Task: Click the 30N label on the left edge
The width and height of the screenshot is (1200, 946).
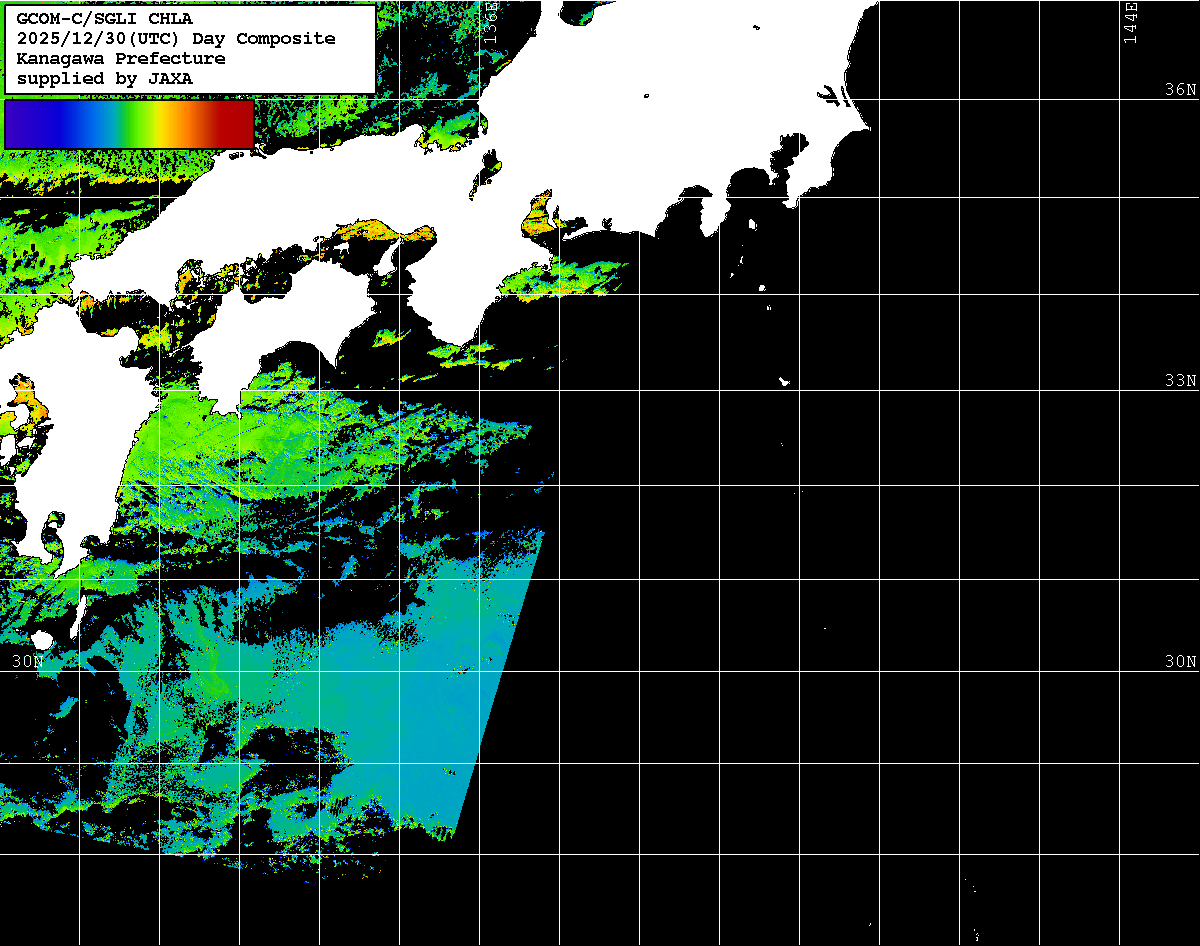Action: pyautogui.click(x=28, y=661)
